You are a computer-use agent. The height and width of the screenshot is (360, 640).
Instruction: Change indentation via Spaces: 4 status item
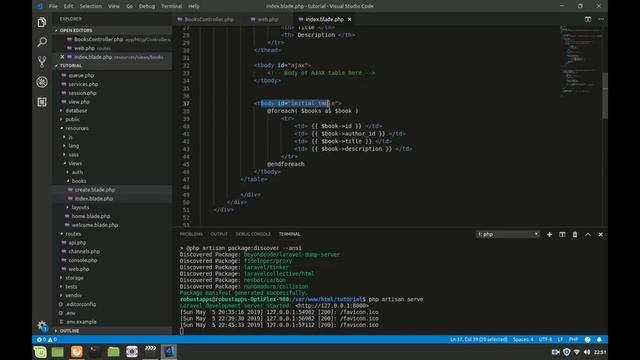coord(523,340)
